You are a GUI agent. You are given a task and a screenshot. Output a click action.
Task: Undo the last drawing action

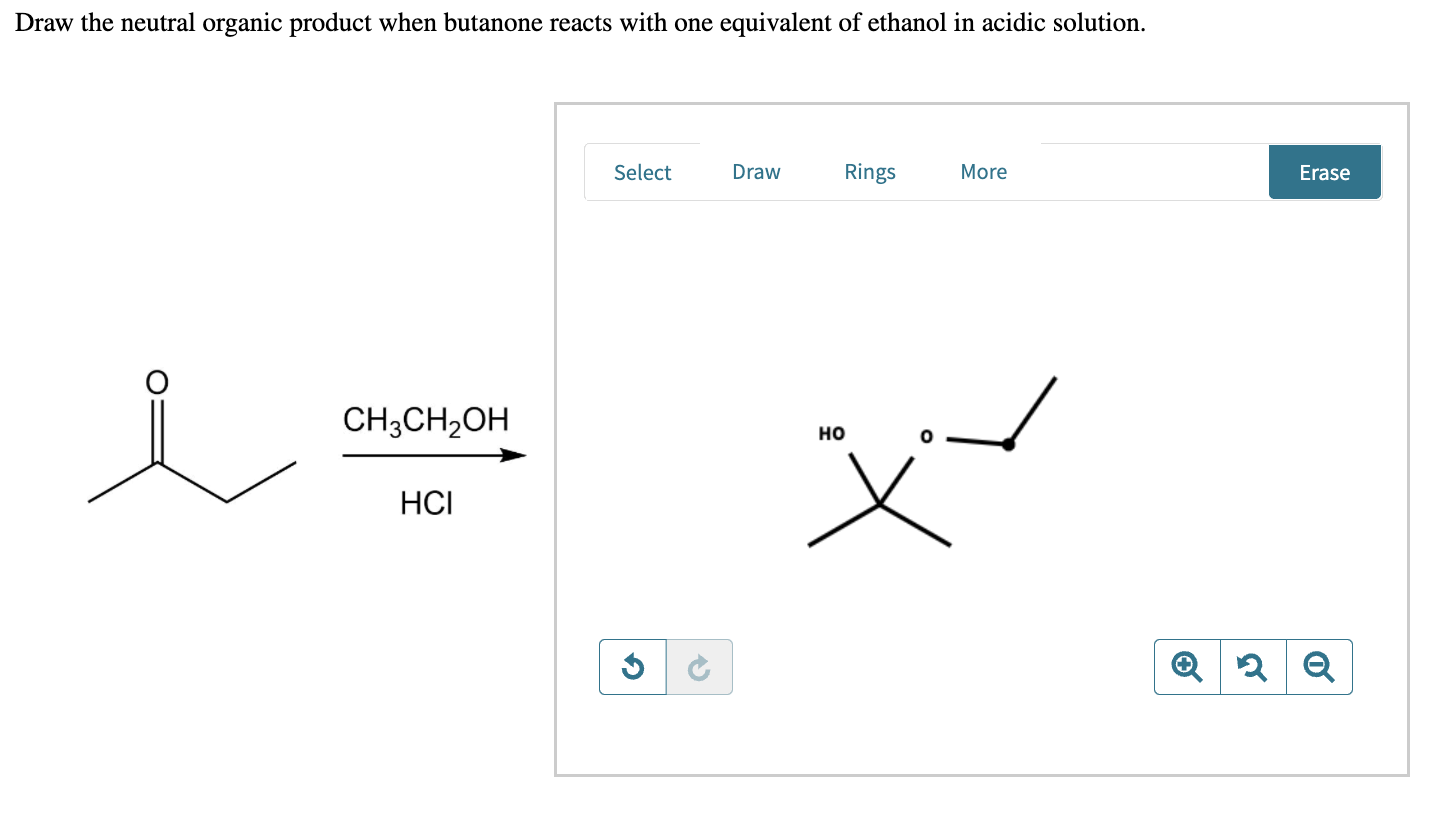(632, 666)
